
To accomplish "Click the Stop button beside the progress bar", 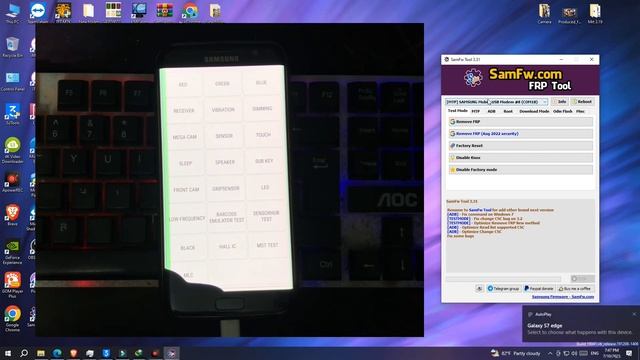I will tap(582, 279).
